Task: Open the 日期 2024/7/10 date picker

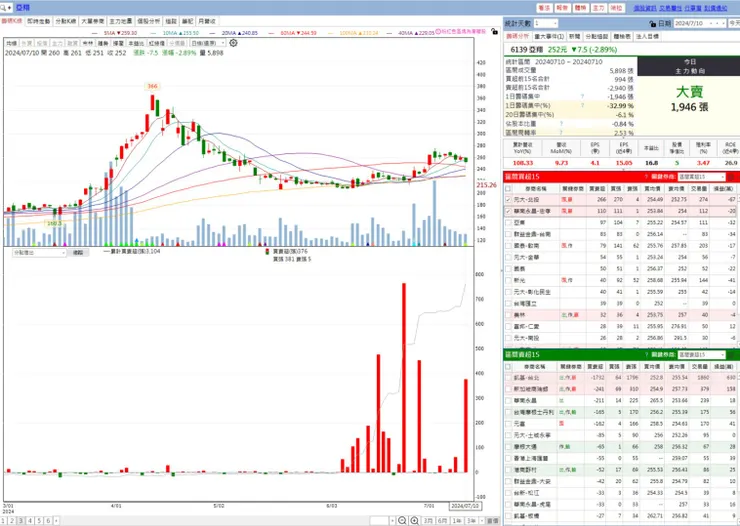Action: [700, 23]
